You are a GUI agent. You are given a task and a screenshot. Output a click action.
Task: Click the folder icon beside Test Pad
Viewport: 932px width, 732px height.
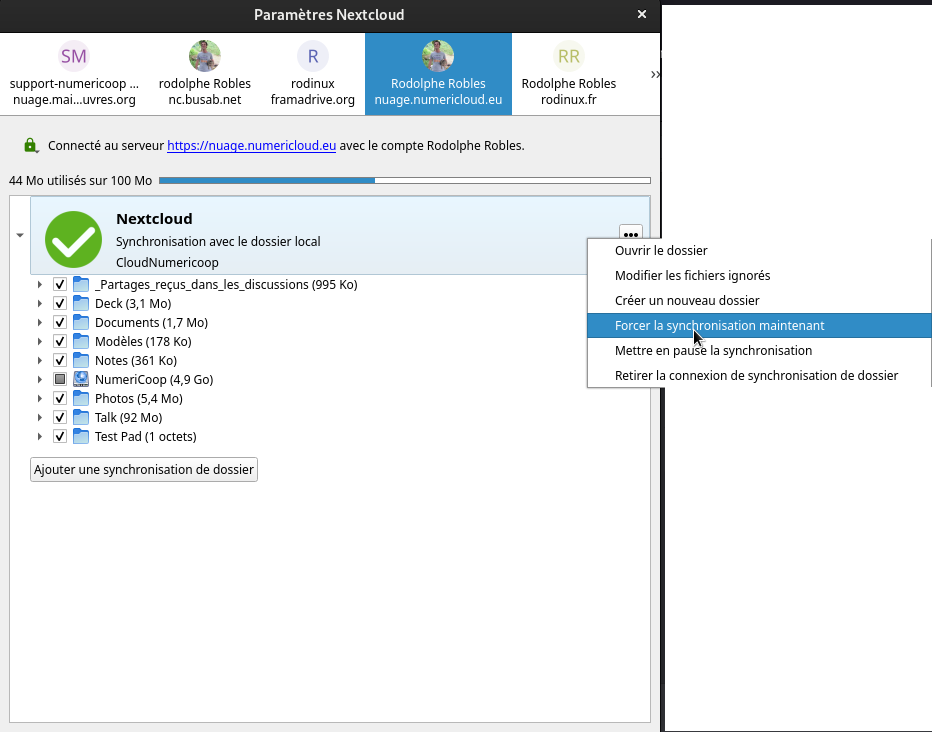click(x=81, y=437)
